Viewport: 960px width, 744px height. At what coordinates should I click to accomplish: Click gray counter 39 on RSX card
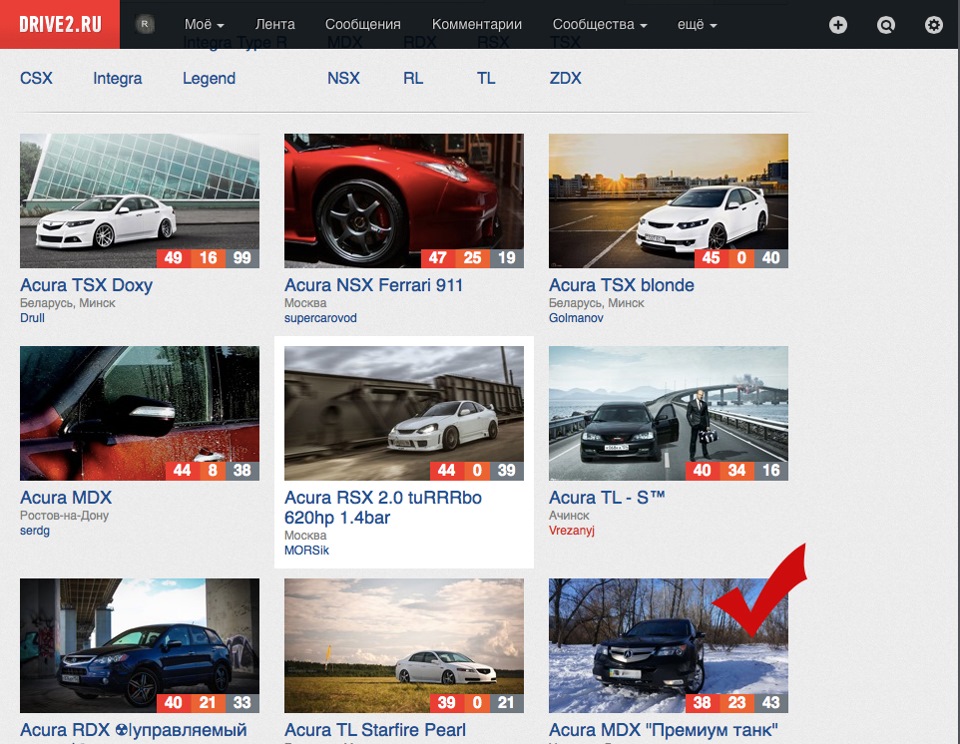[506, 470]
